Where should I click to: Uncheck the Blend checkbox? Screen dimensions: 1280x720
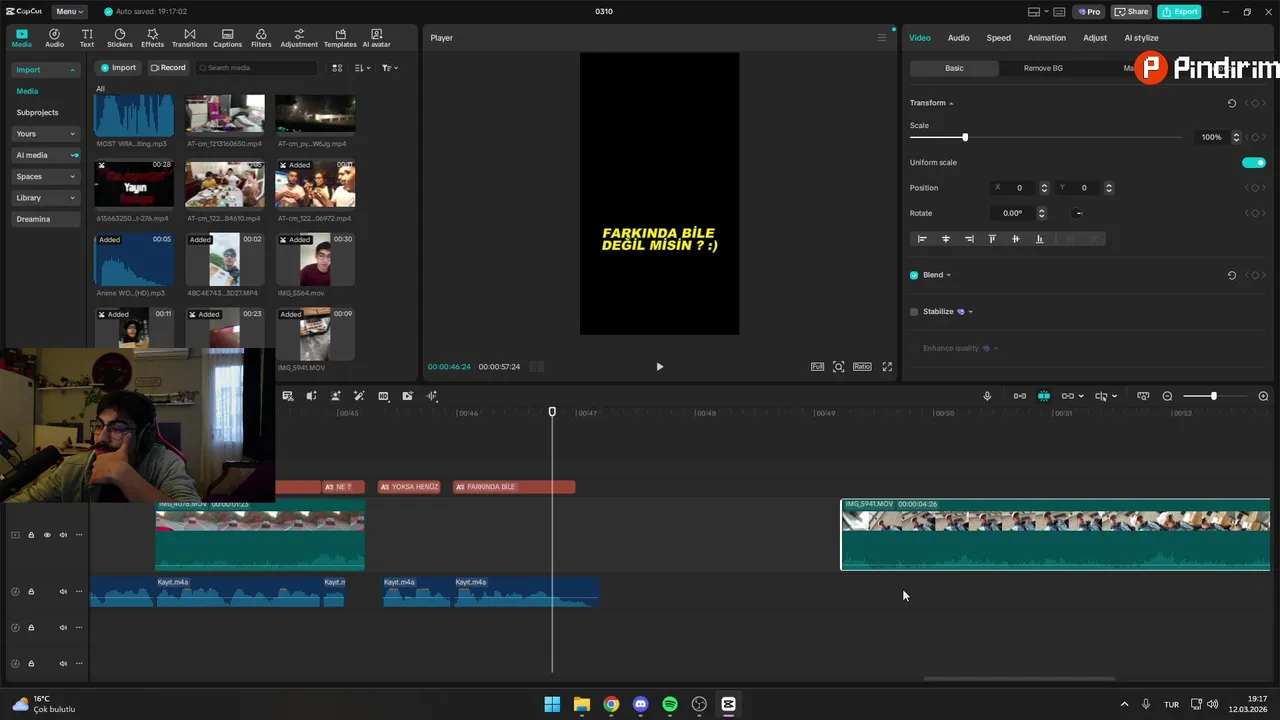click(914, 275)
